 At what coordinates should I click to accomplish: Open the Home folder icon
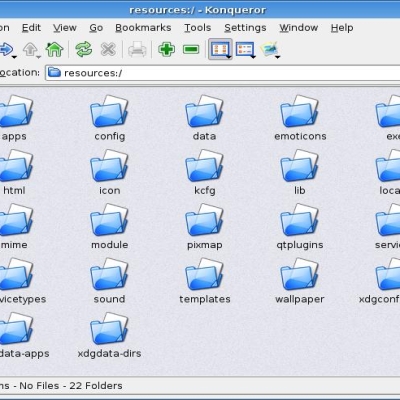point(54,49)
